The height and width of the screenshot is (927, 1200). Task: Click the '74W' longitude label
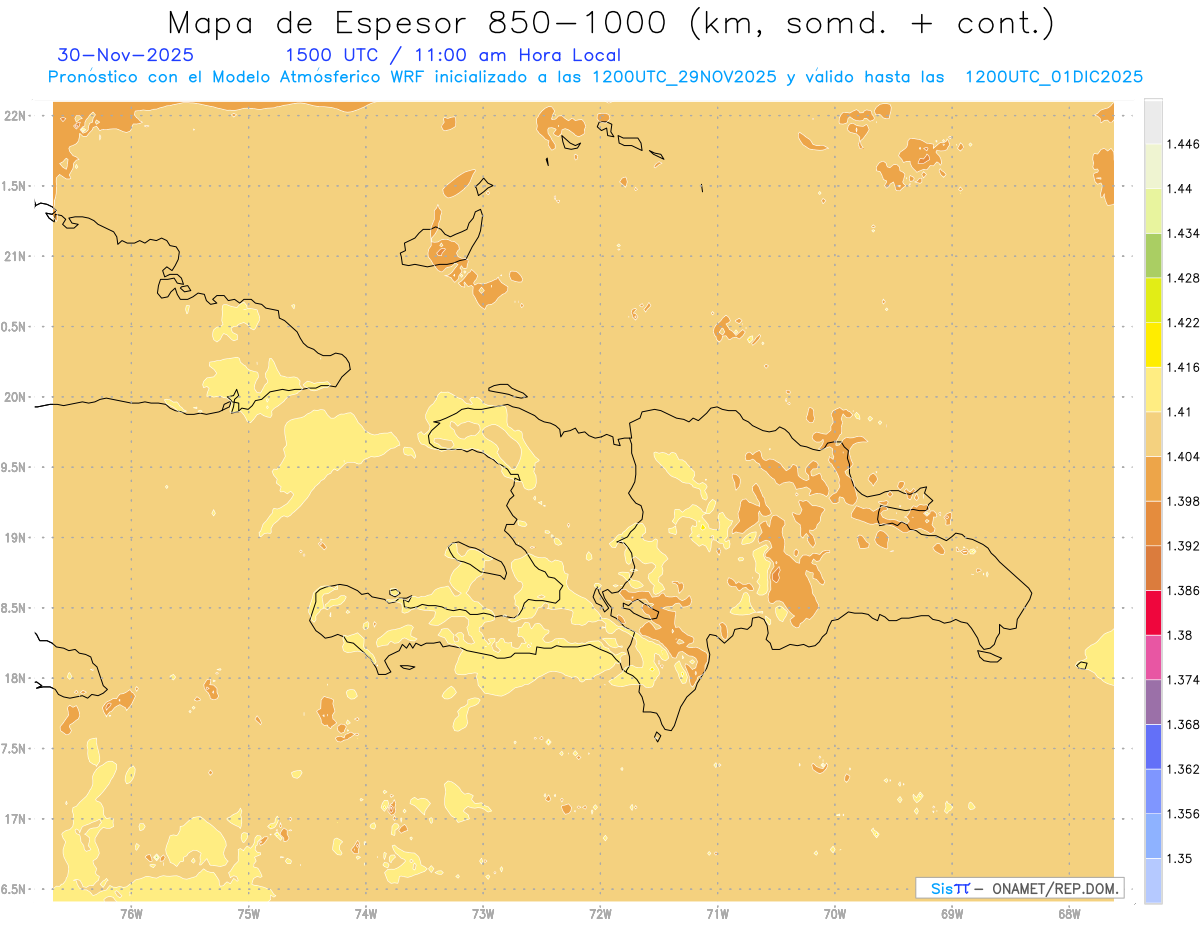point(366,914)
